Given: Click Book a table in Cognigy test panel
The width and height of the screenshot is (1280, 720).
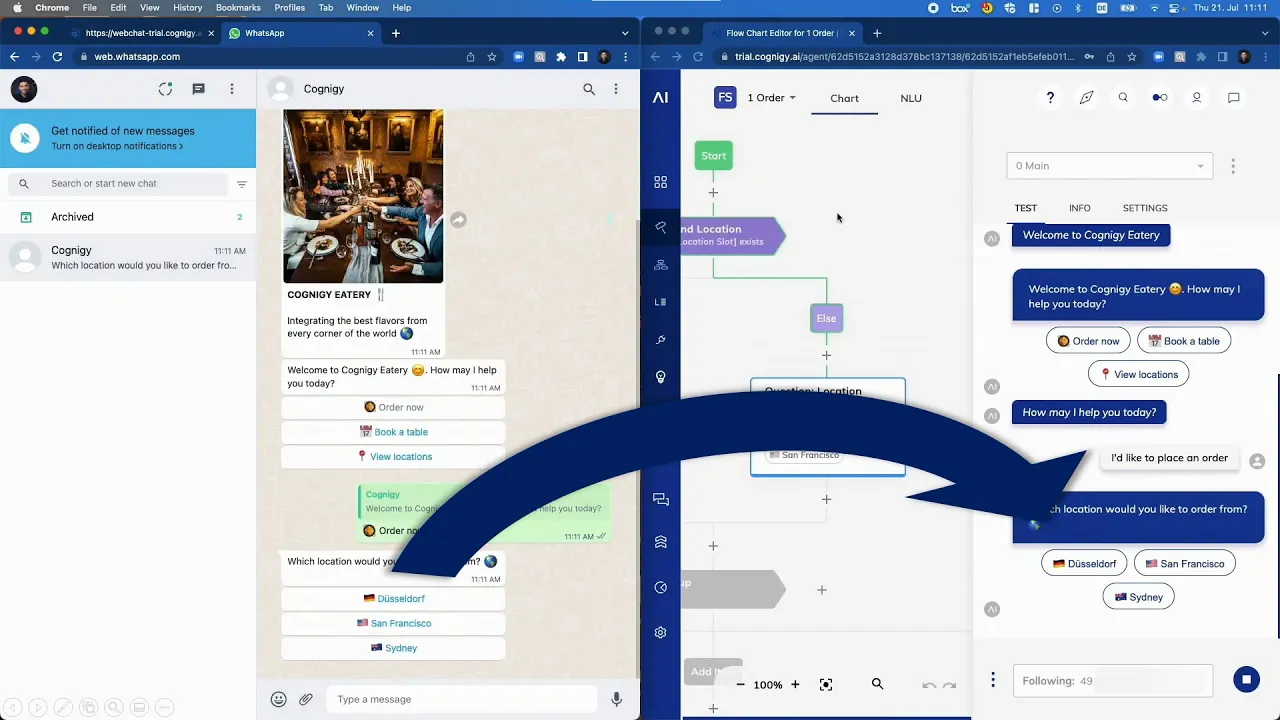Looking at the screenshot, I should click(1184, 341).
